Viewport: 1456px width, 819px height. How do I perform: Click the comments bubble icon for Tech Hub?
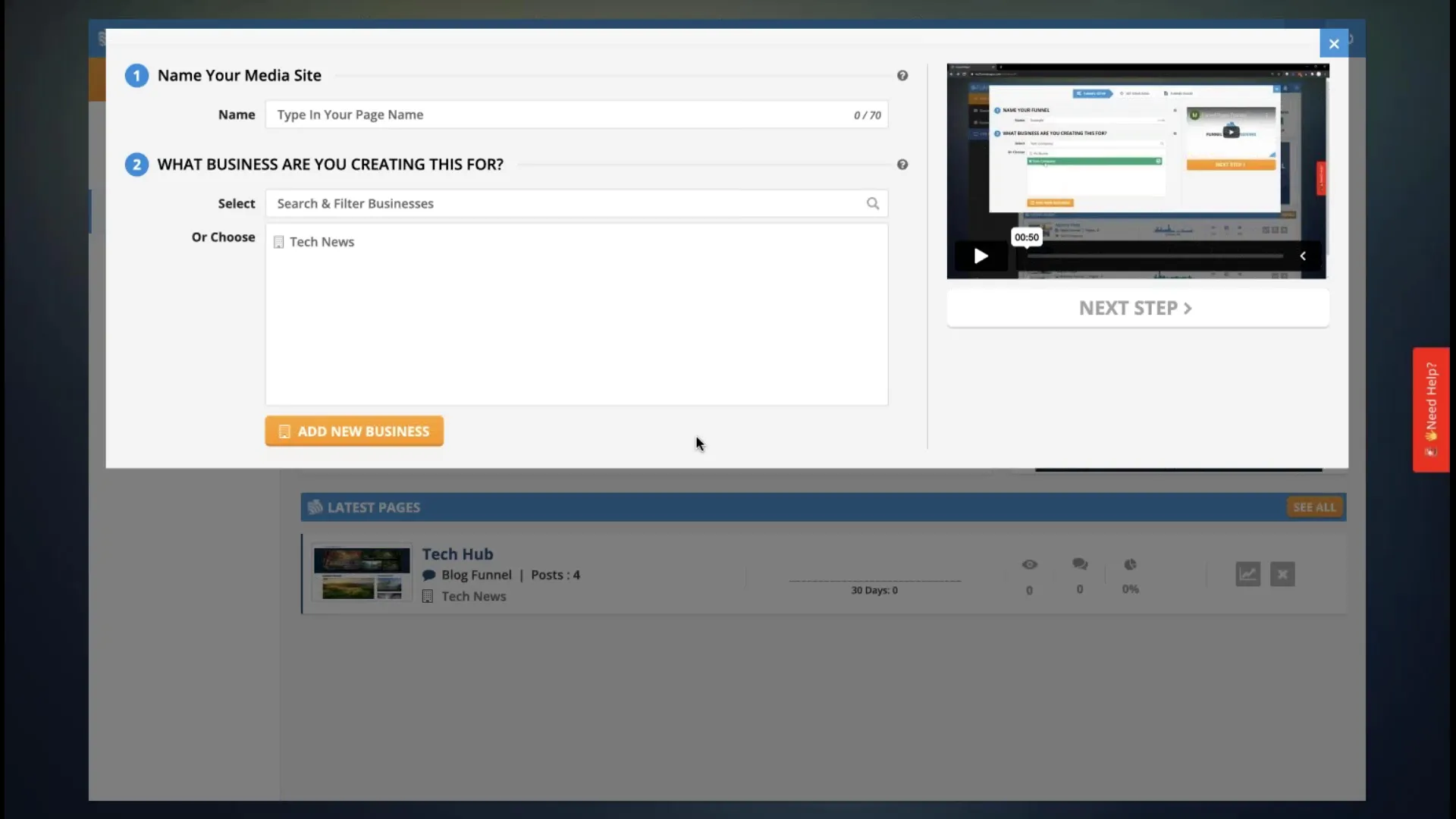click(x=1080, y=563)
